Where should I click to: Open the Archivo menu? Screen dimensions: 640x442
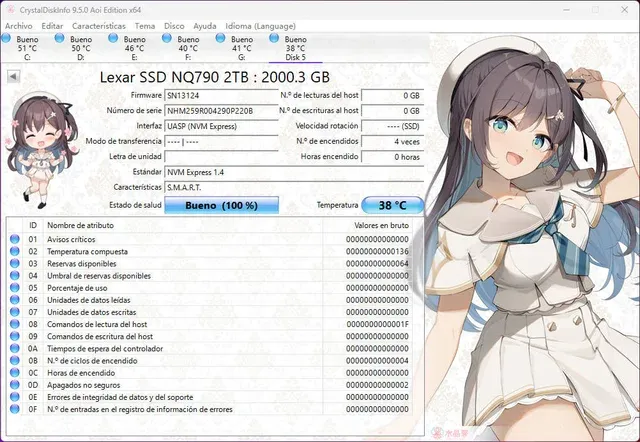18,26
